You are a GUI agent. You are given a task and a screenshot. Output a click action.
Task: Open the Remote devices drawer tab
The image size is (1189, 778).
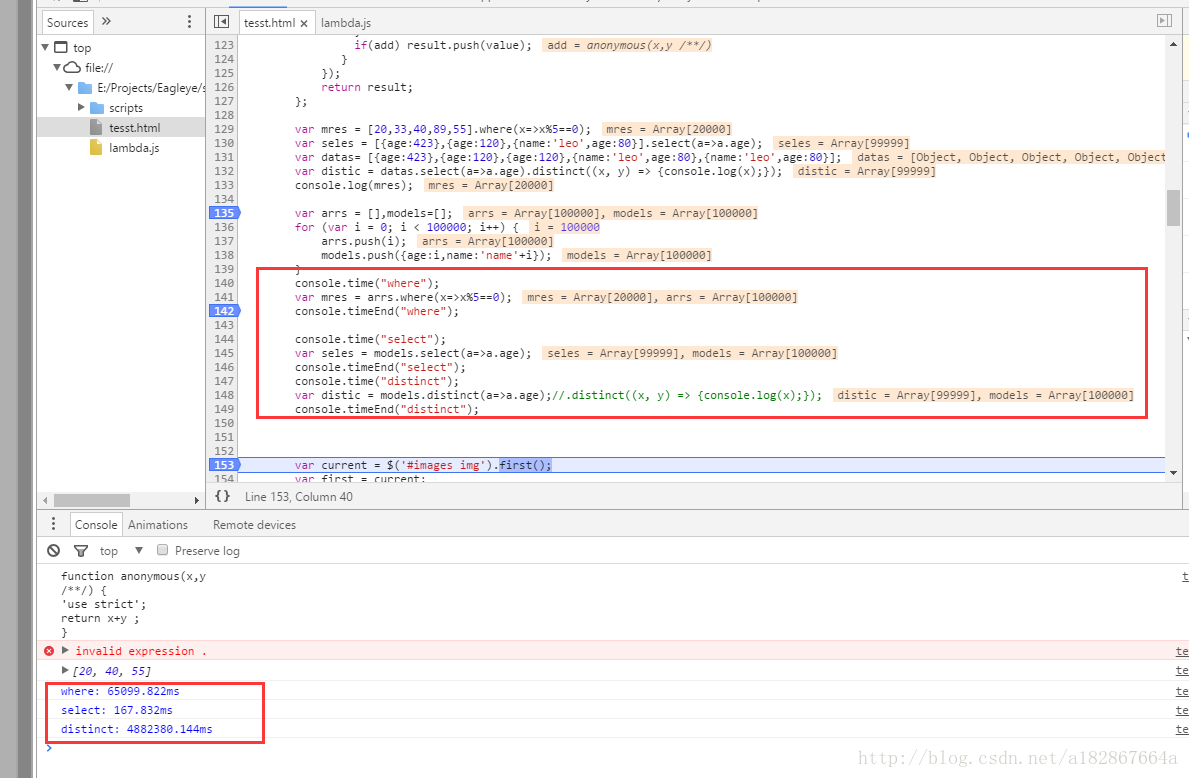click(254, 525)
